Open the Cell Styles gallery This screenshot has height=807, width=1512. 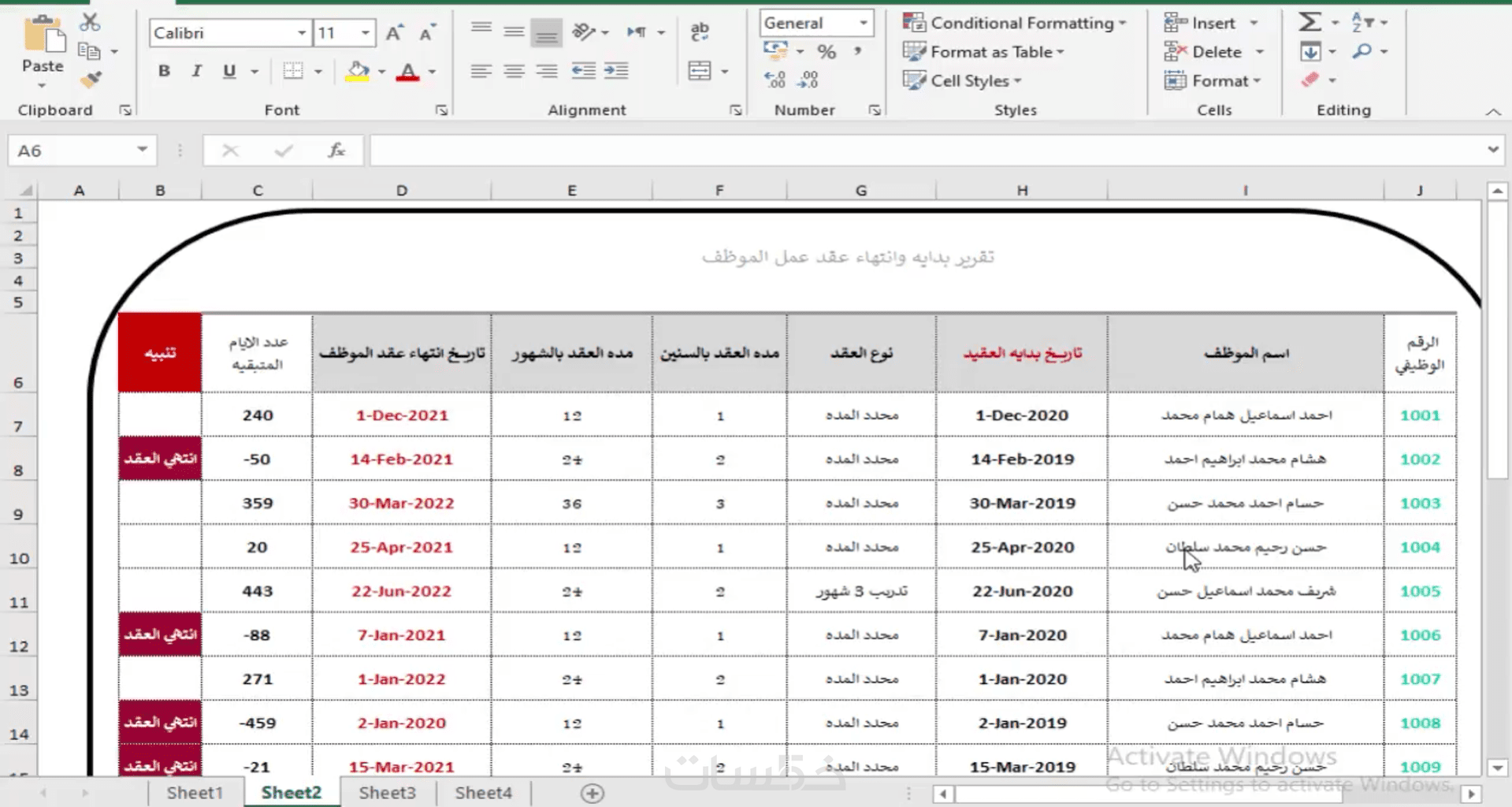(x=962, y=81)
